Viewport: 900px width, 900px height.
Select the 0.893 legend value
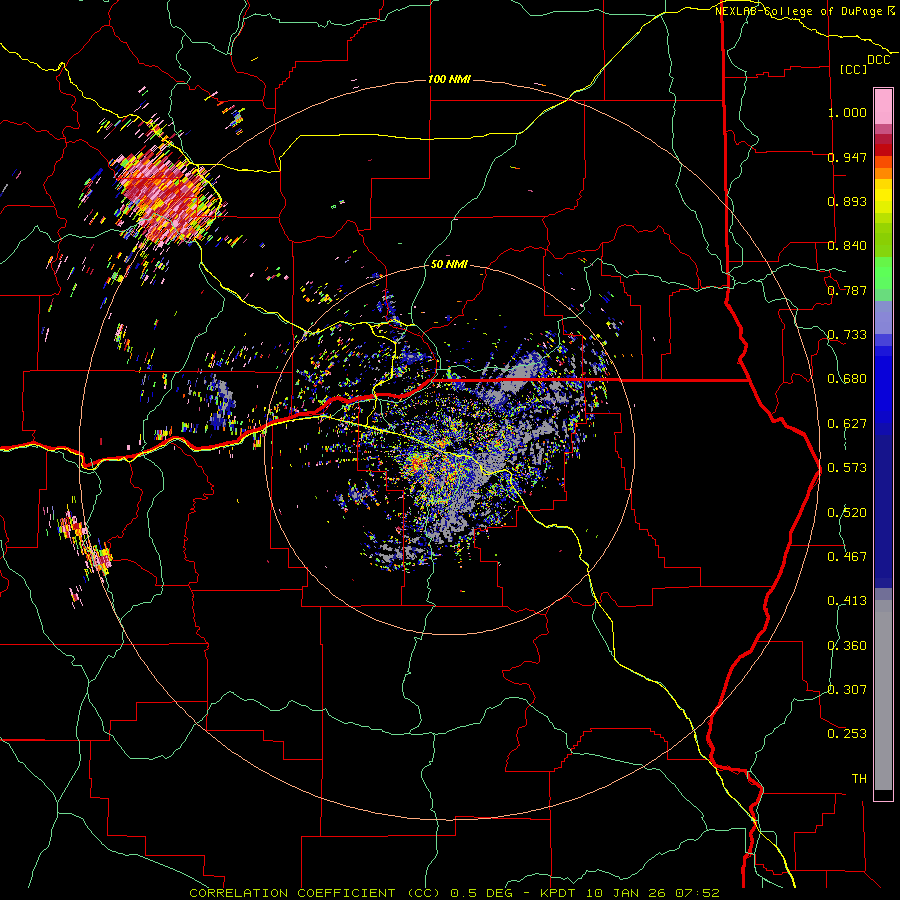click(847, 201)
